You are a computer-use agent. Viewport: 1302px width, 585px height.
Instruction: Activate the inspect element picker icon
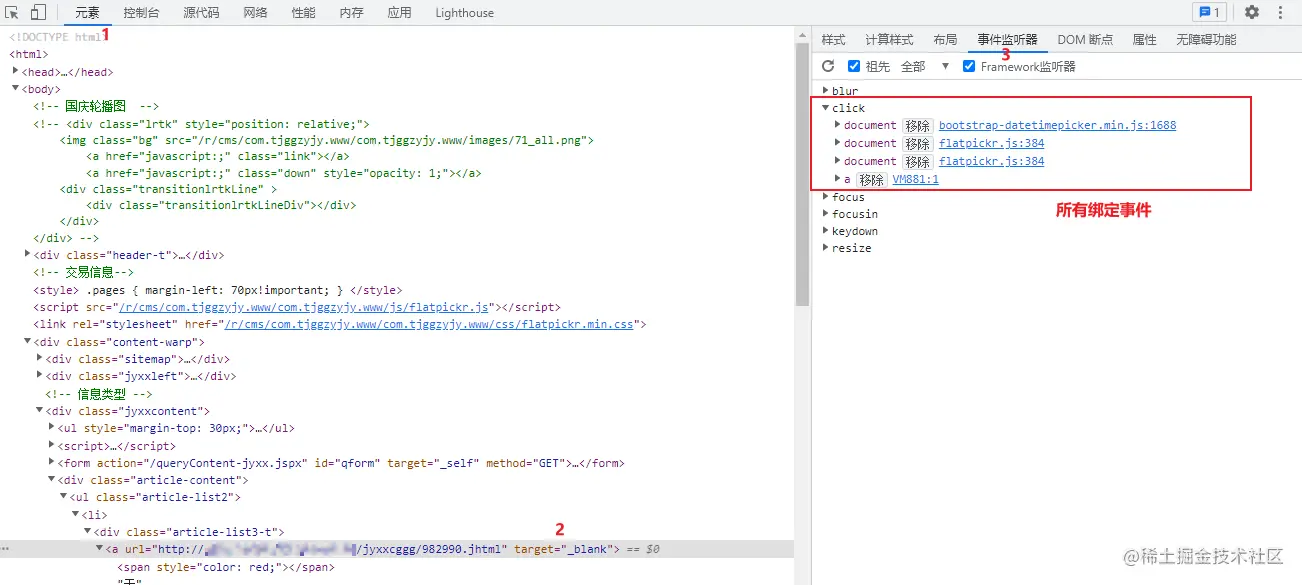(13, 13)
